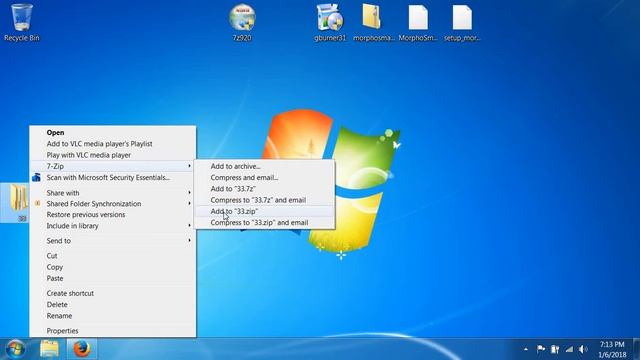Screen dimensions: 640x360
Task: Select the 33 folder on desktop
Action: 16,203
